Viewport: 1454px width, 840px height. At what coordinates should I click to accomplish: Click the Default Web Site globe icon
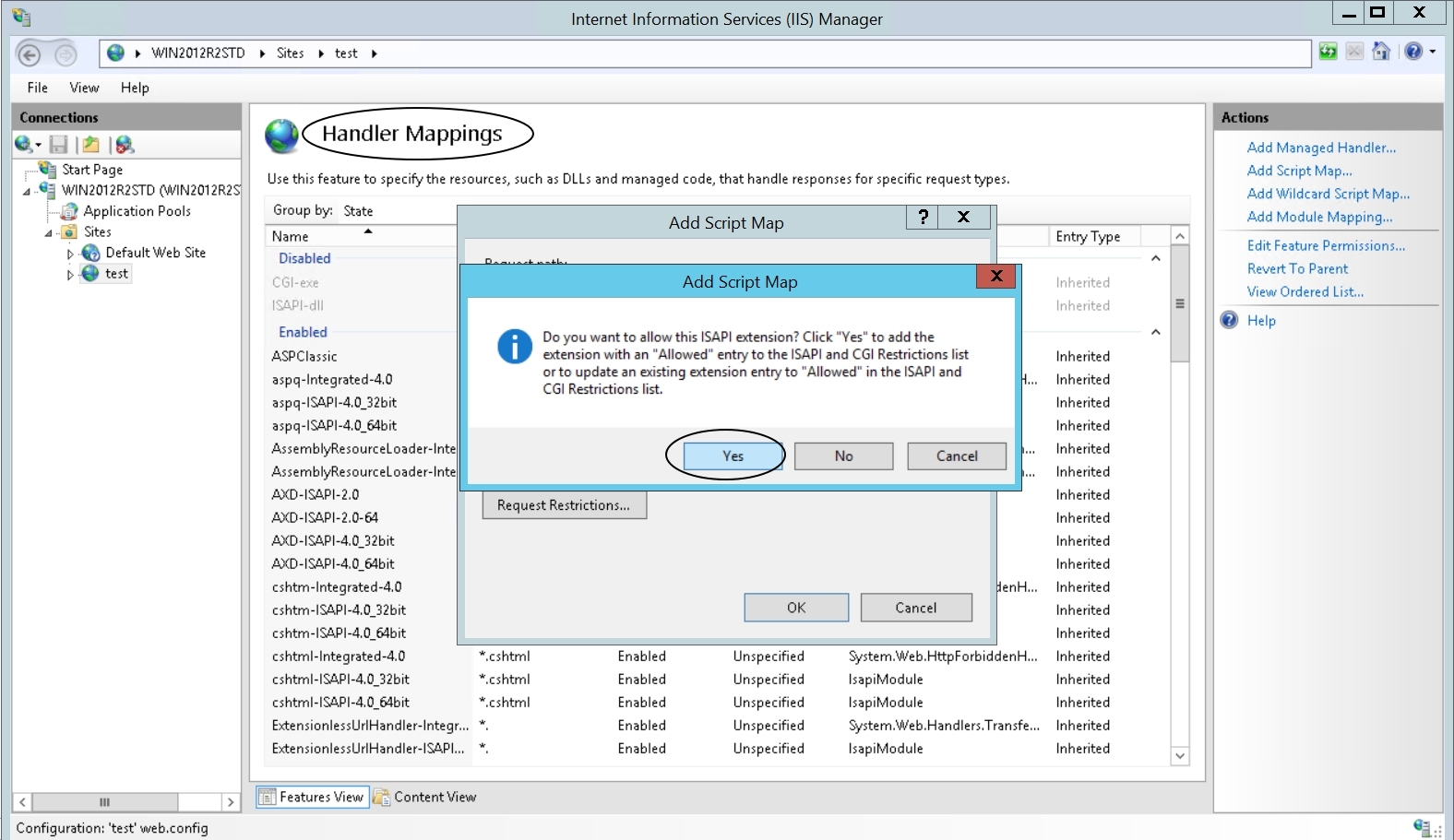tap(90, 253)
